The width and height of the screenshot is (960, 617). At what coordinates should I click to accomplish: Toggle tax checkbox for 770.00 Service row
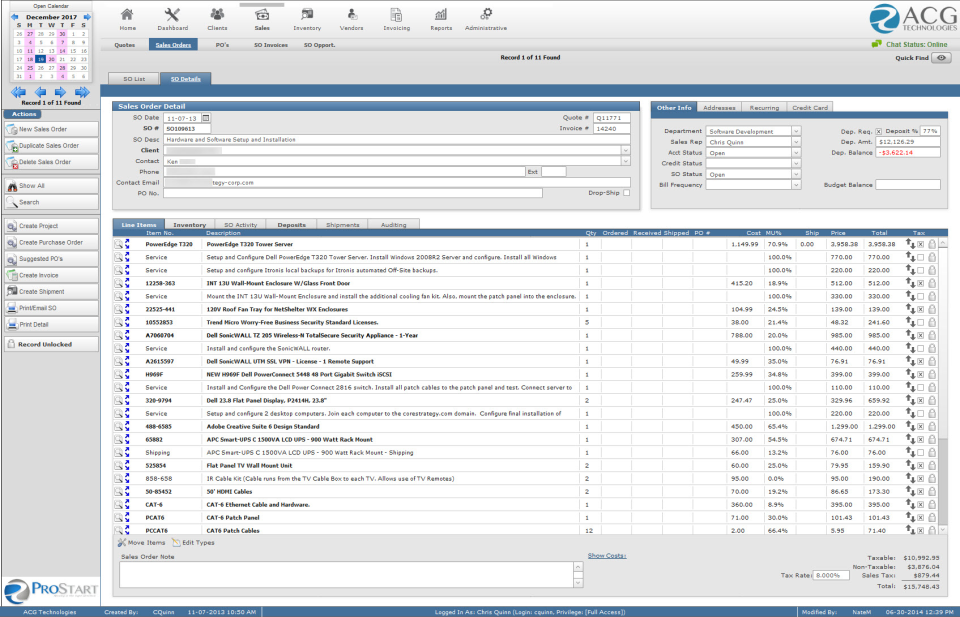[920, 257]
